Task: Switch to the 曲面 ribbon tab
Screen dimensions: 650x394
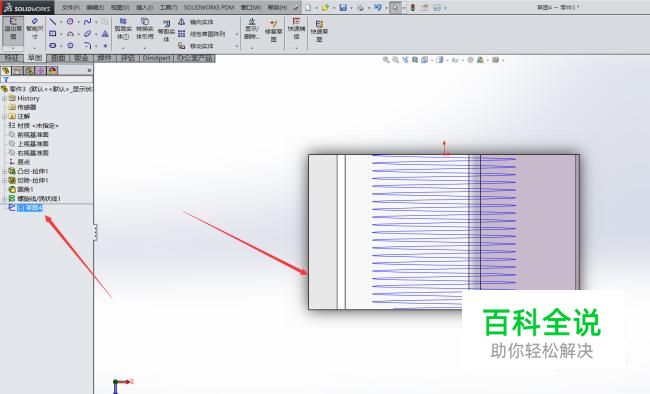Action: 58,58
